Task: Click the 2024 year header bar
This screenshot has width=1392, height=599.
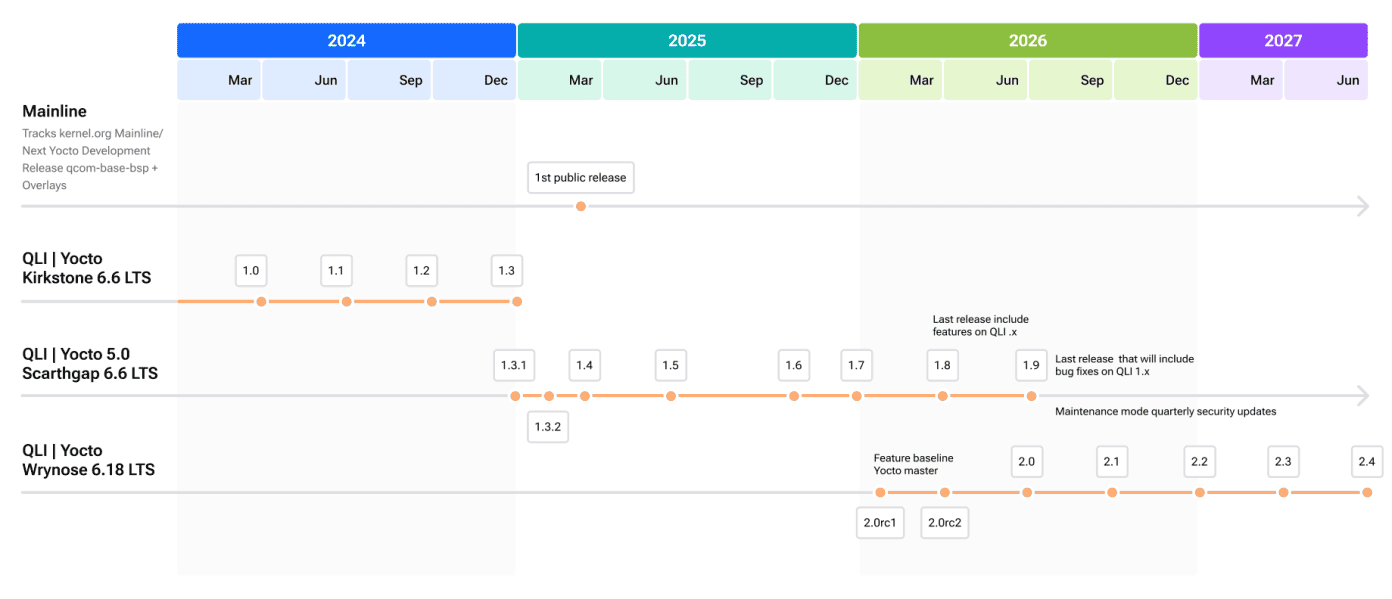Action: coord(346,41)
